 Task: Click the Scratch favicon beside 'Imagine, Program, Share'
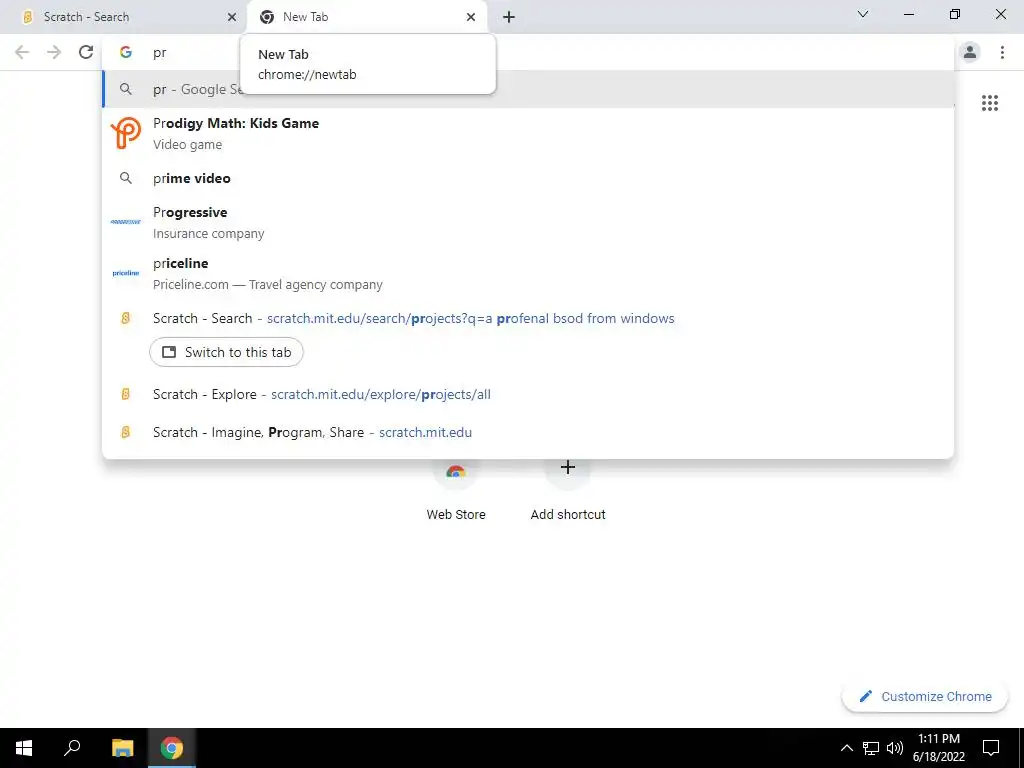tap(126, 432)
